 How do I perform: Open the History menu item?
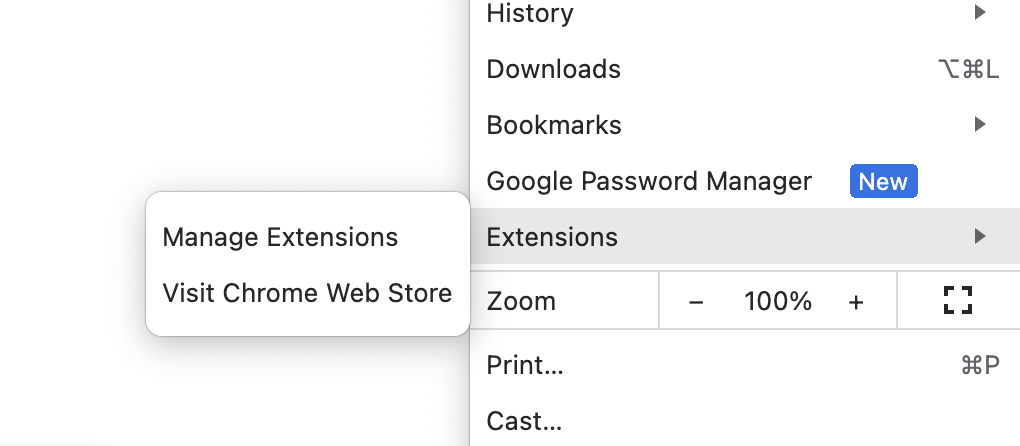pyautogui.click(x=530, y=13)
